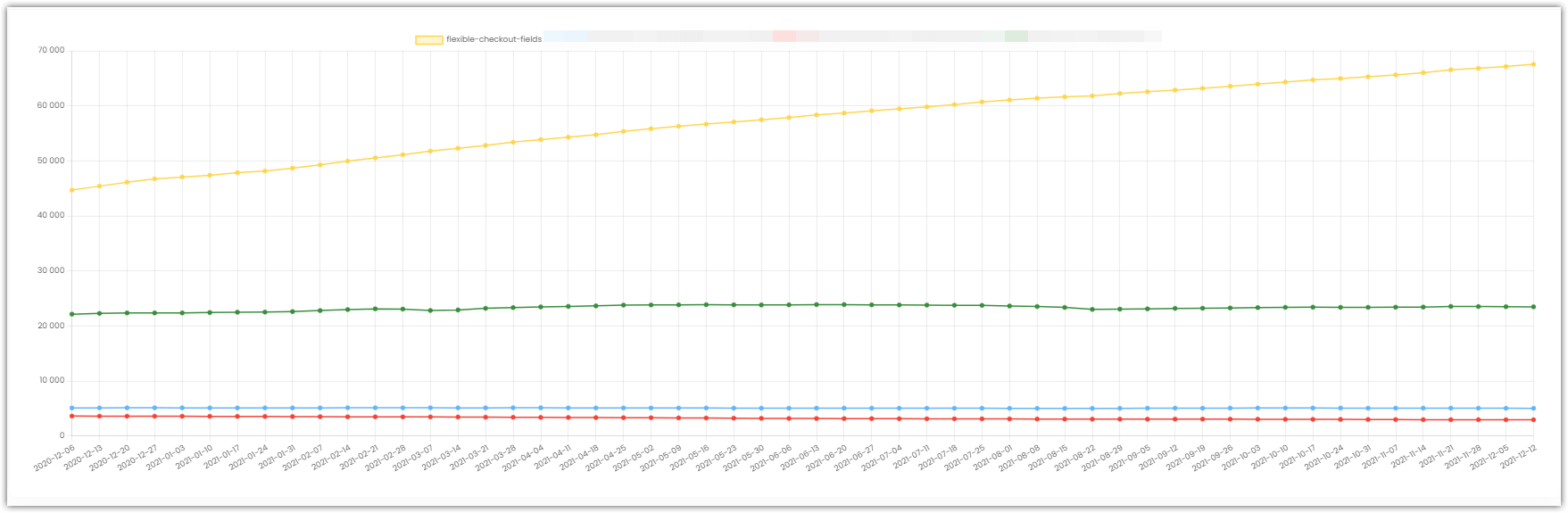Click the 50 000 y-axis label

(51, 161)
